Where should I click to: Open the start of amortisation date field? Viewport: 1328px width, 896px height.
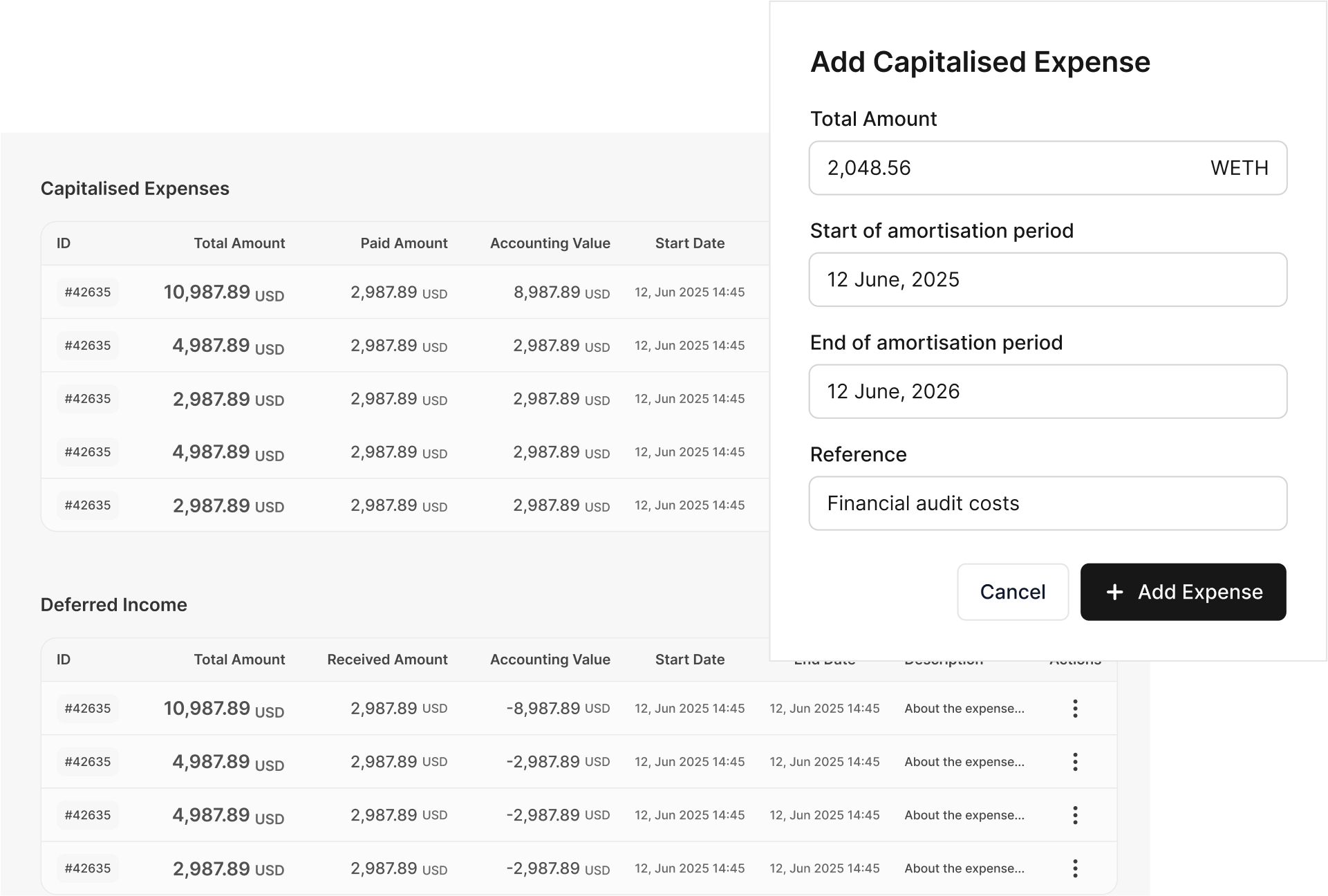(1047, 279)
